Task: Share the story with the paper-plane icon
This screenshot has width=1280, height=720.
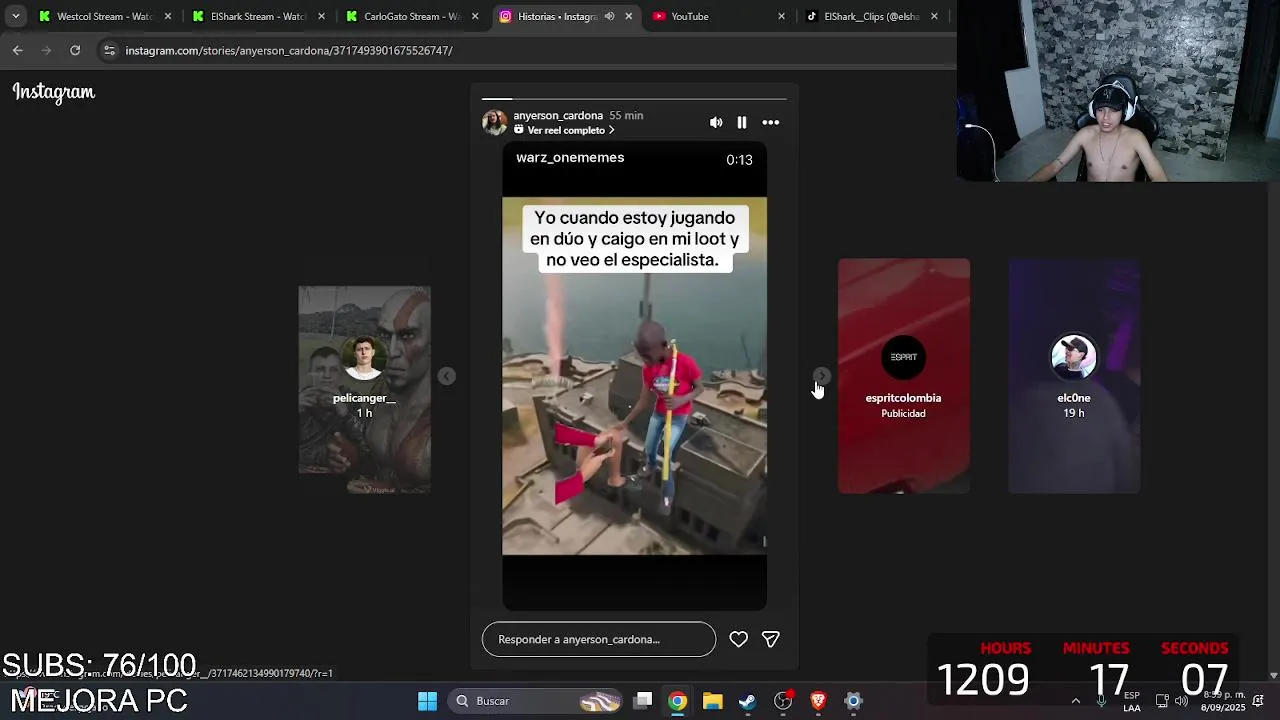Action: tap(771, 639)
